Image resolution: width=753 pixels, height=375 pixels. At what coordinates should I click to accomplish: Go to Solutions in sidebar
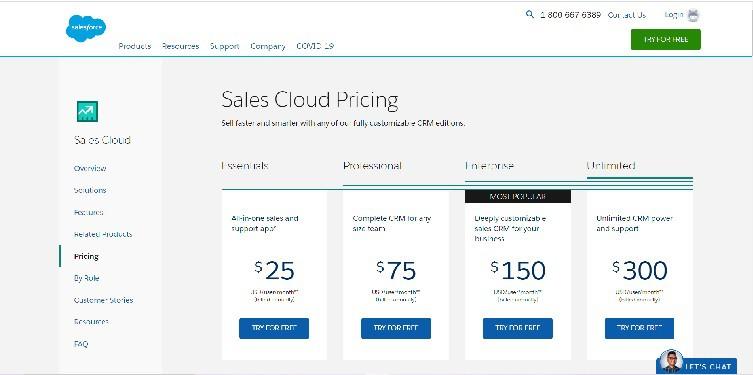click(x=90, y=190)
